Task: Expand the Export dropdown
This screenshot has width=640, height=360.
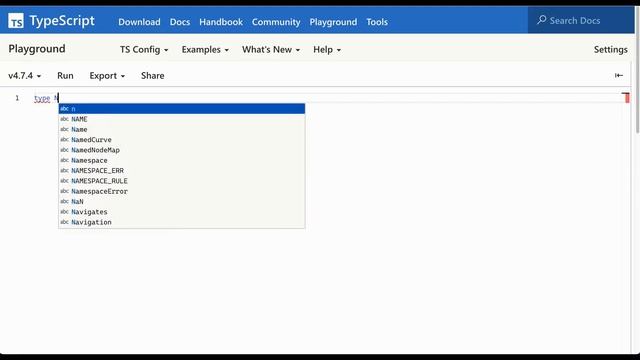Action: tap(107, 76)
